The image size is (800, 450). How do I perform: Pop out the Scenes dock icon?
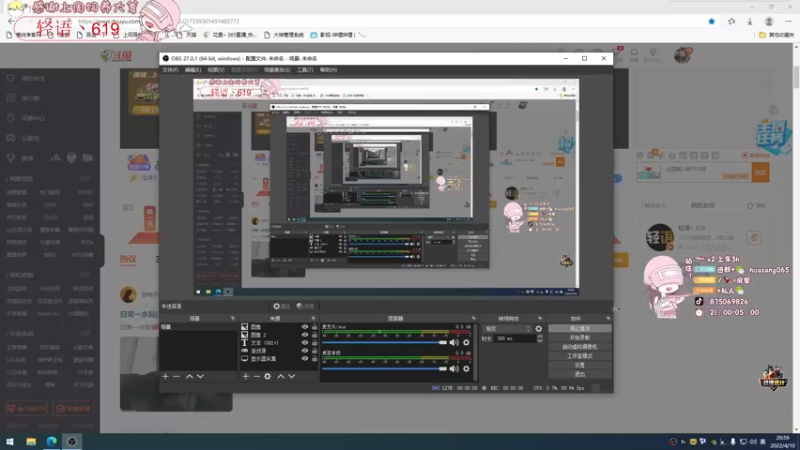(x=233, y=318)
